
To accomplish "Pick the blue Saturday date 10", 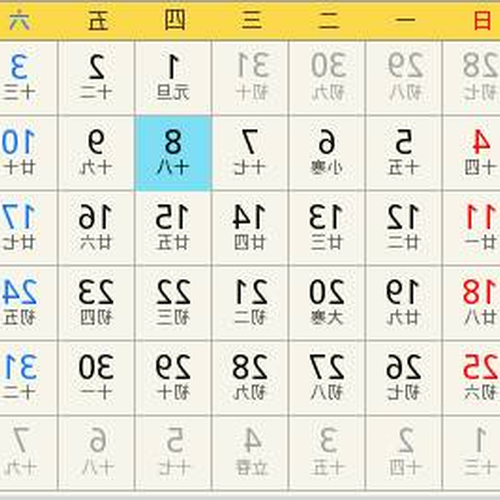I will coord(28,153).
